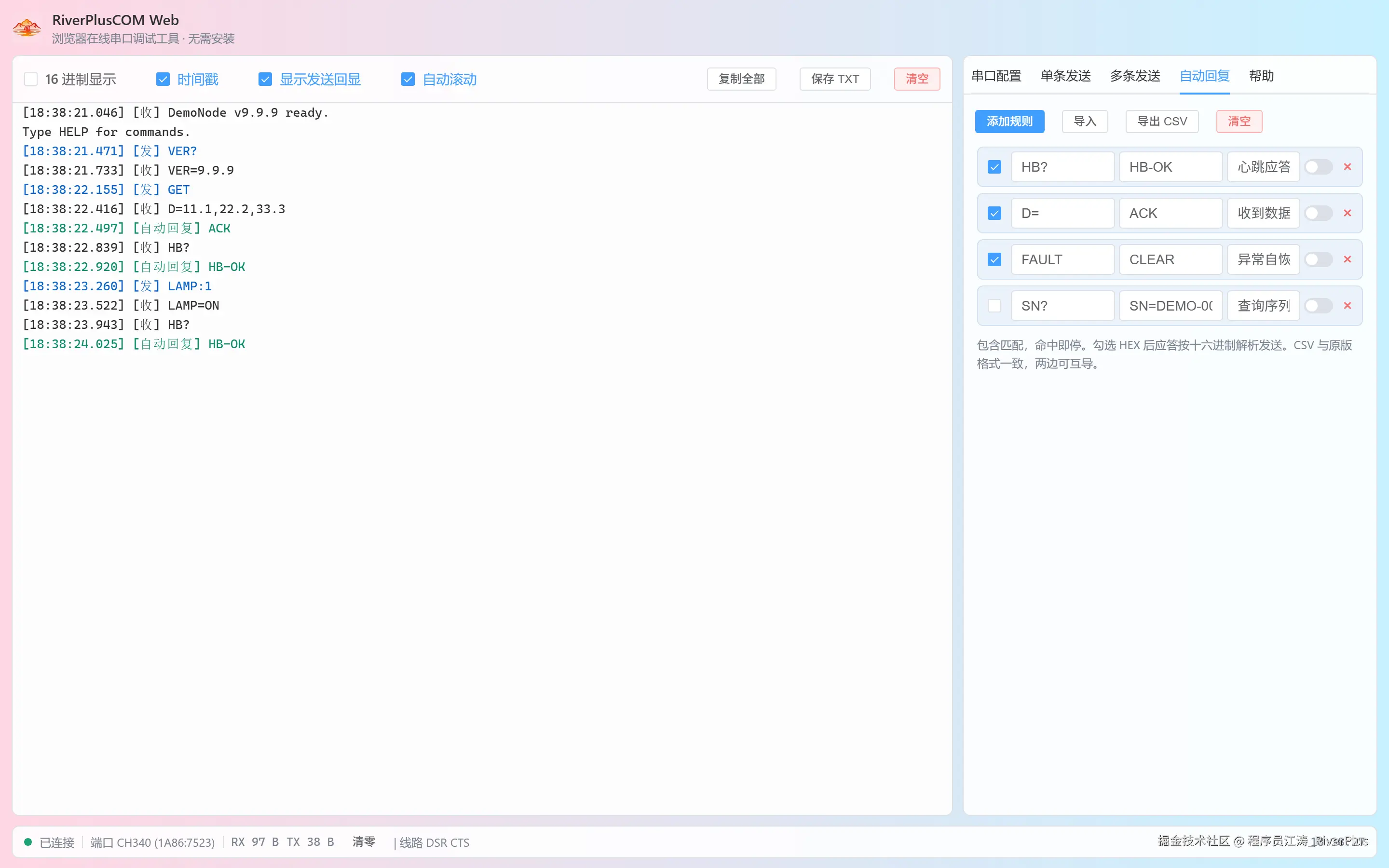
Task: Switch to the 单条发送 tab
Action: [1066, 76]
